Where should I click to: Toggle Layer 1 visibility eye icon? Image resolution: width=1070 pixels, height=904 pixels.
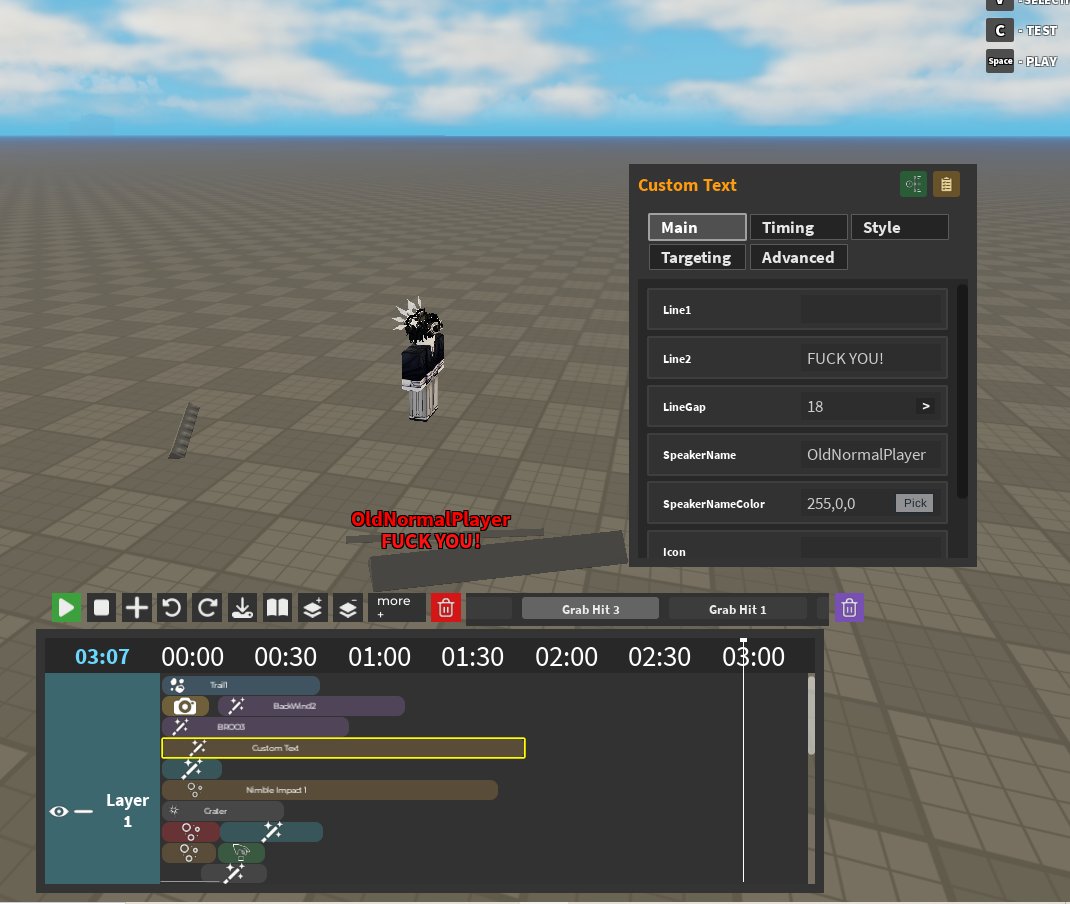tap(59, 811)
